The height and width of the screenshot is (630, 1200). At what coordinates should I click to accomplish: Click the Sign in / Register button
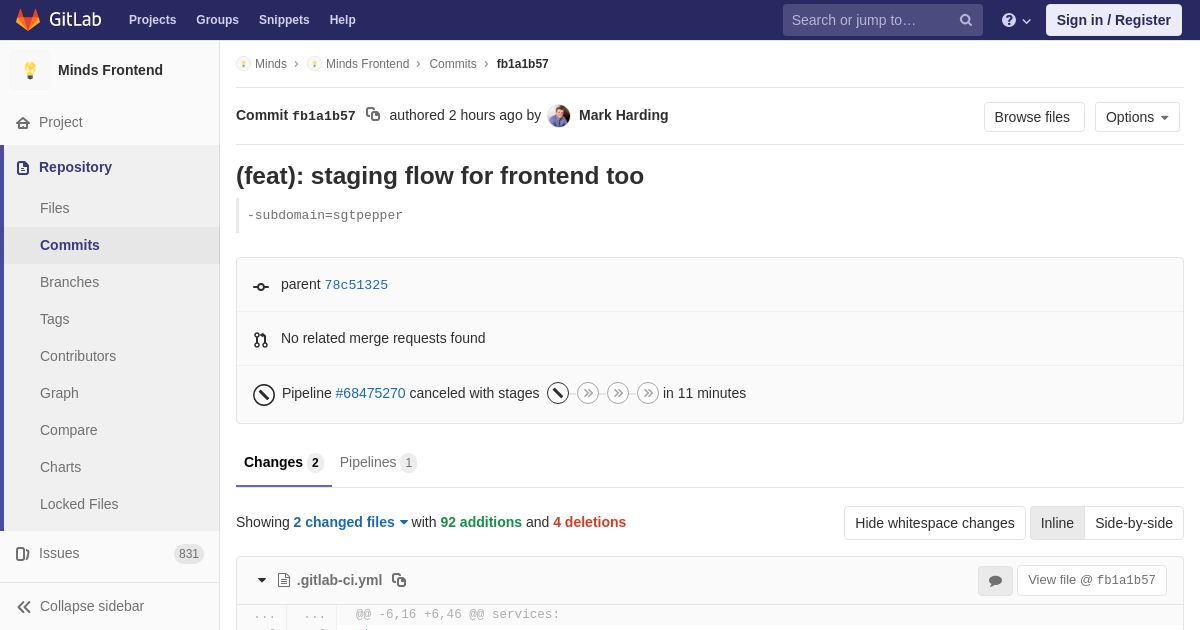pos(1114,20)
